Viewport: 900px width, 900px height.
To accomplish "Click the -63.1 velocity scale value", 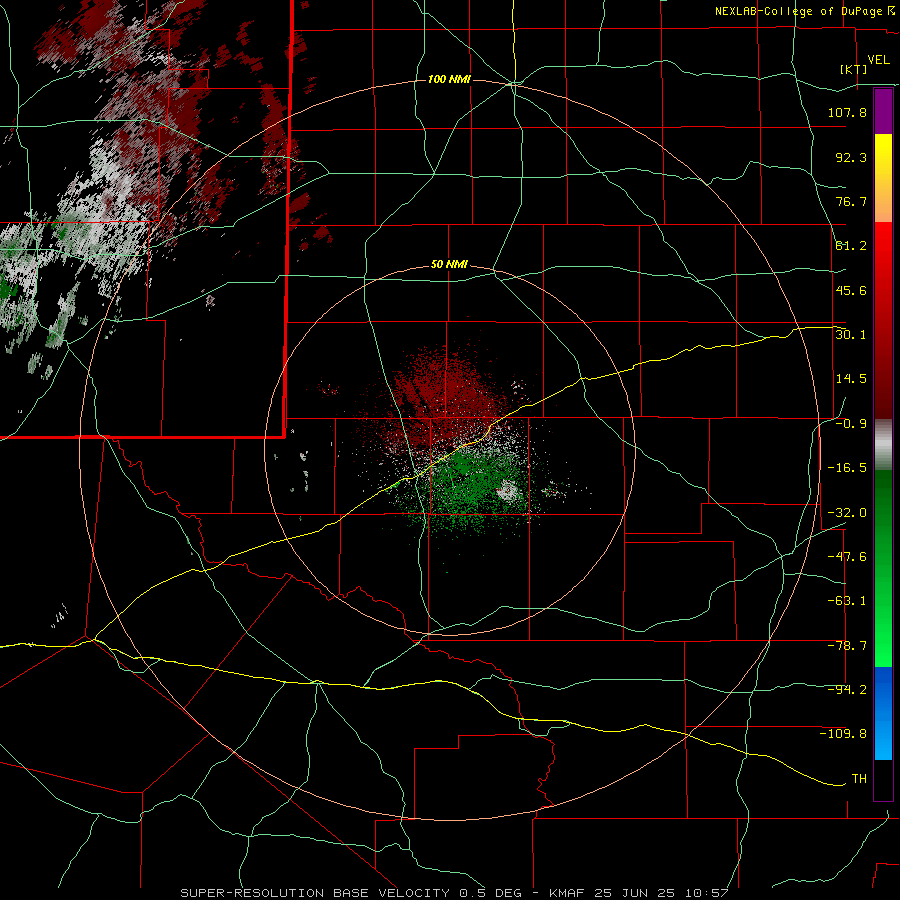I will [x=847, y=601].
